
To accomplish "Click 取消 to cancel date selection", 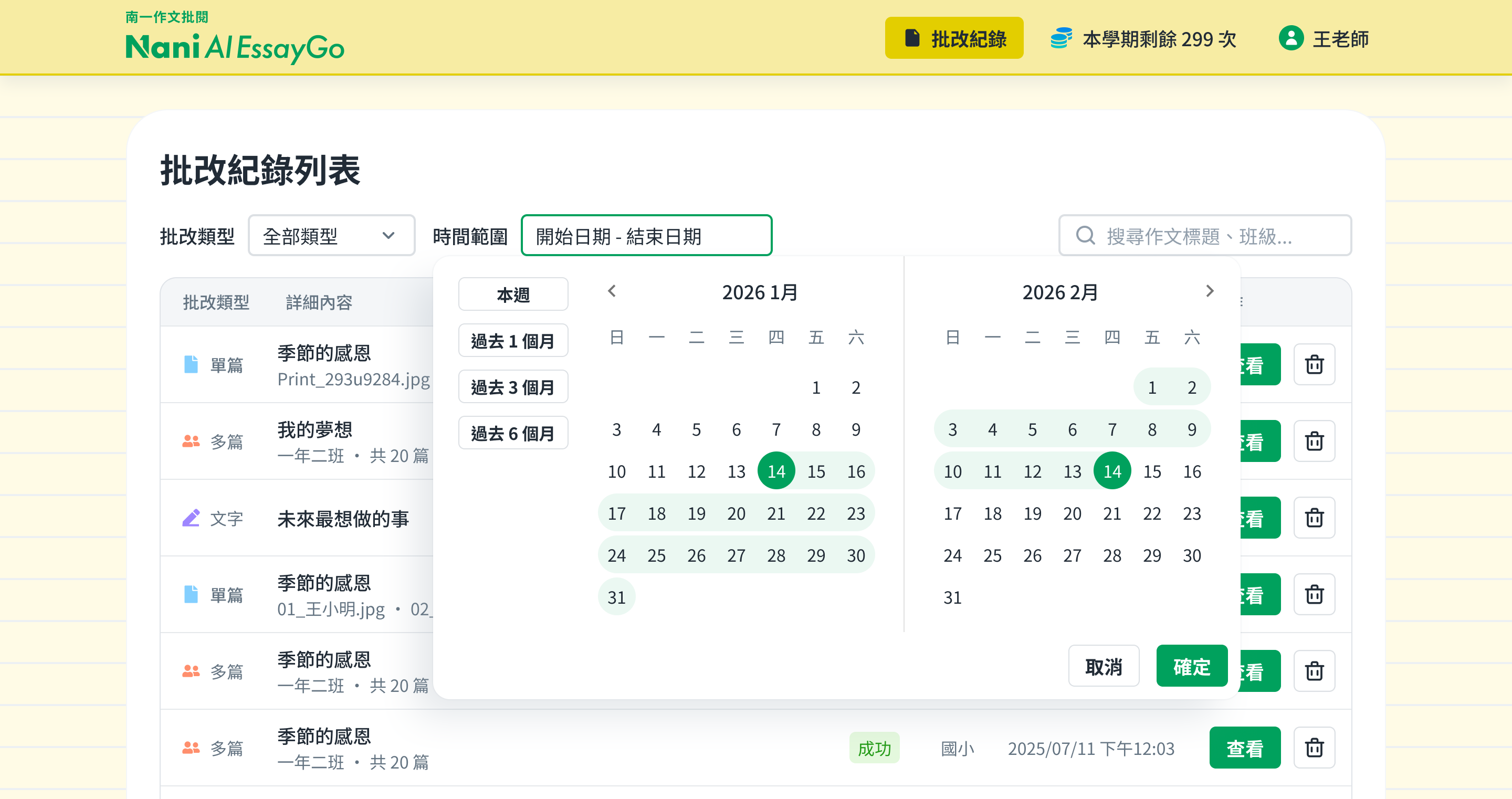I will click(x=1104, y=666).
